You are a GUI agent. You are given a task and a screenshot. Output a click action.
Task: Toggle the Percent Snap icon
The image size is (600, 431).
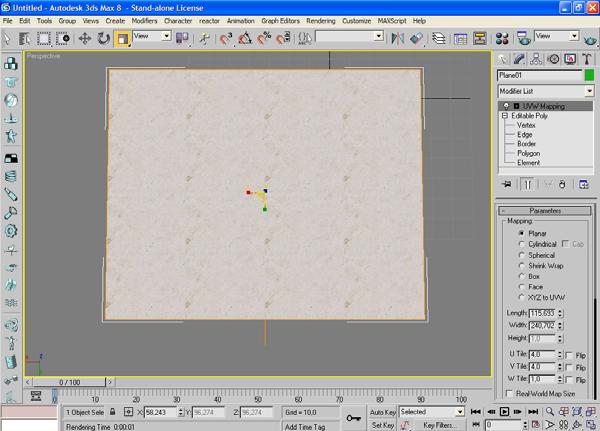tap(264, 38)
